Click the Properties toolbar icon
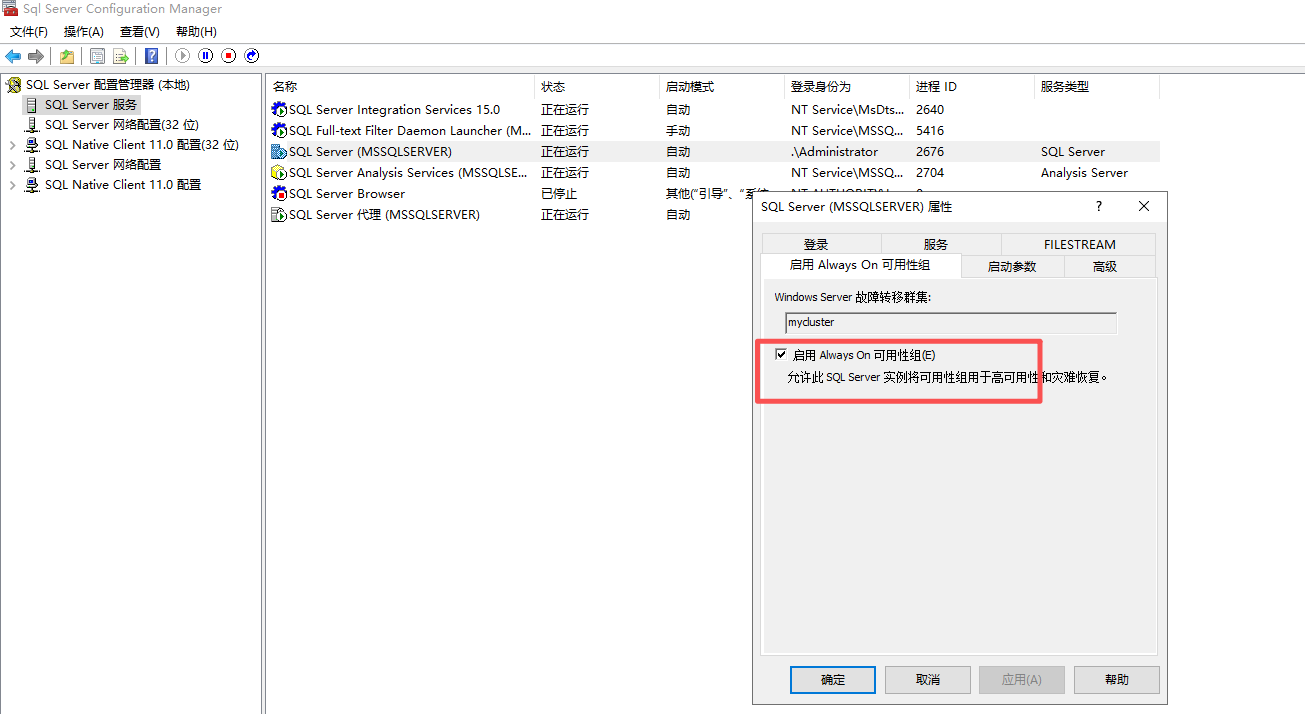Viewport: 1305px width, 714px height. click(97, 56)
